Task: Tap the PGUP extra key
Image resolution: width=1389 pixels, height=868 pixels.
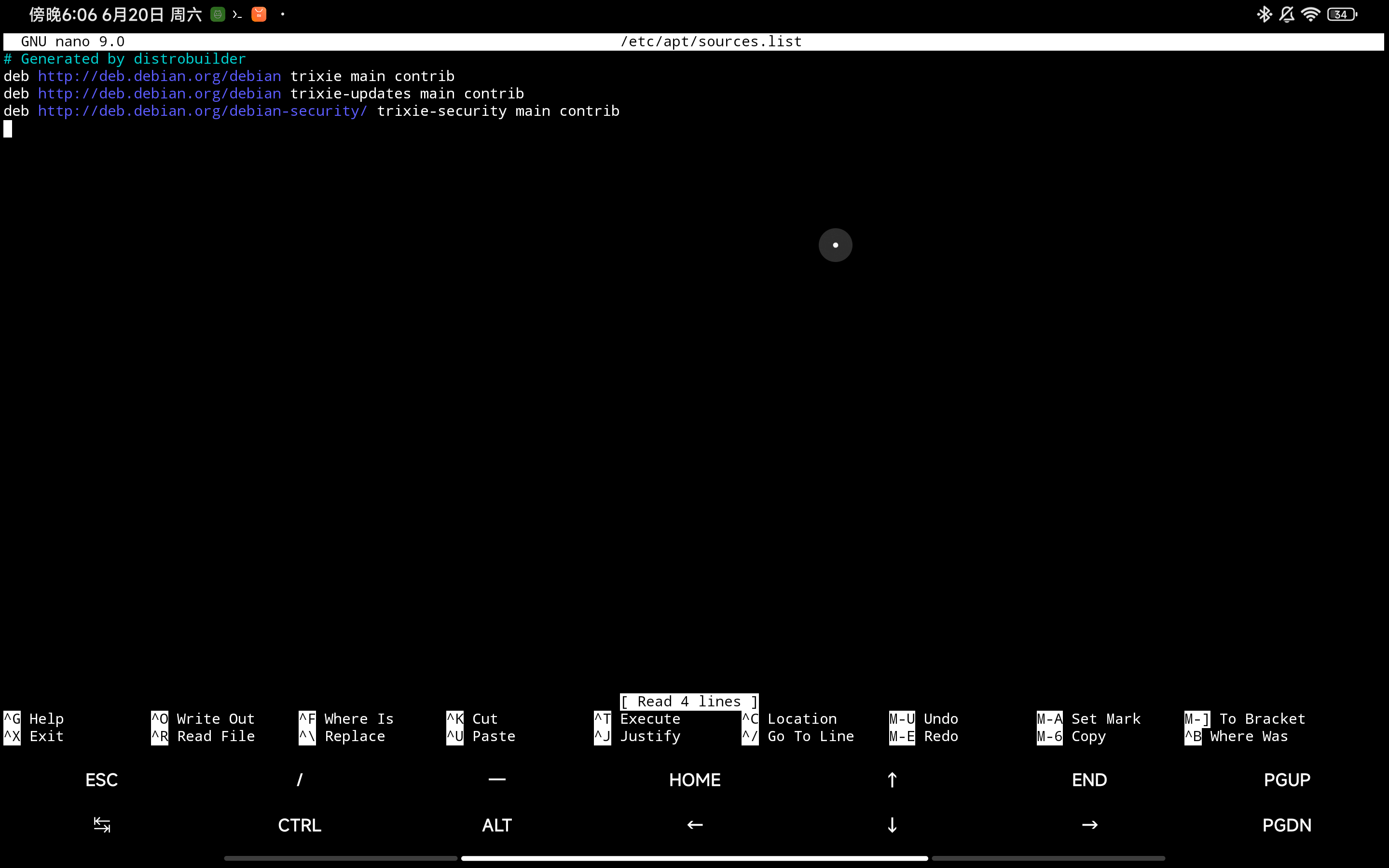Action: tap(1287, 780)
